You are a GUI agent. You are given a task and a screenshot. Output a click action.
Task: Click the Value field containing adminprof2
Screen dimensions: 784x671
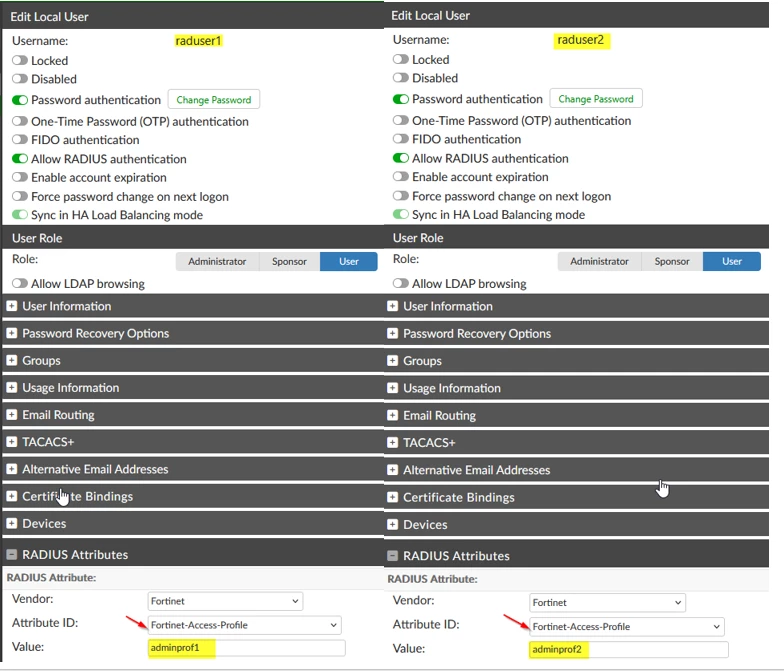click(628, 650)
